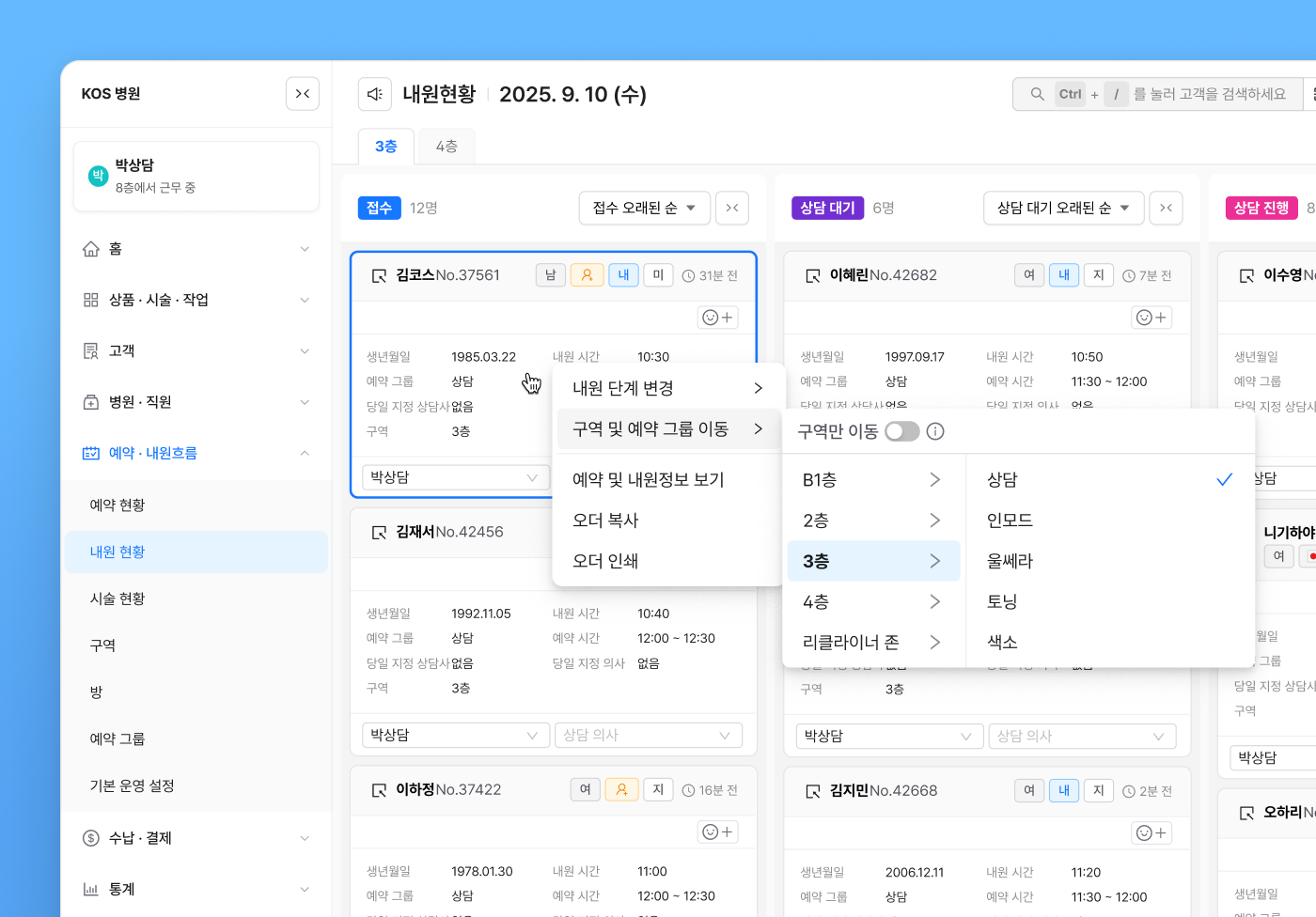Choose 오더 인쇄 from context menu
Image resolution: width=1316 pixels, height=917 pixels.
tap(668, 561)
